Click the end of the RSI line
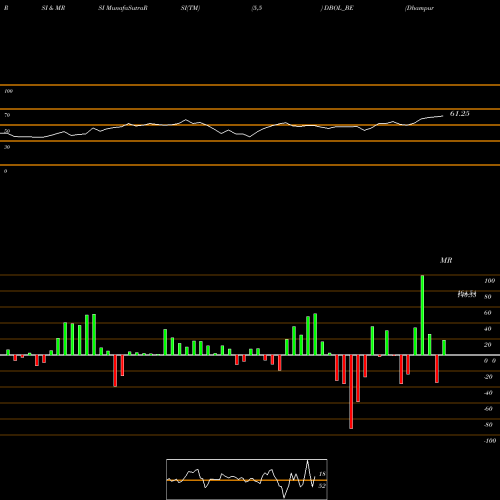The width and height of the screenshot is (500, 500). [x=443, y=116]
